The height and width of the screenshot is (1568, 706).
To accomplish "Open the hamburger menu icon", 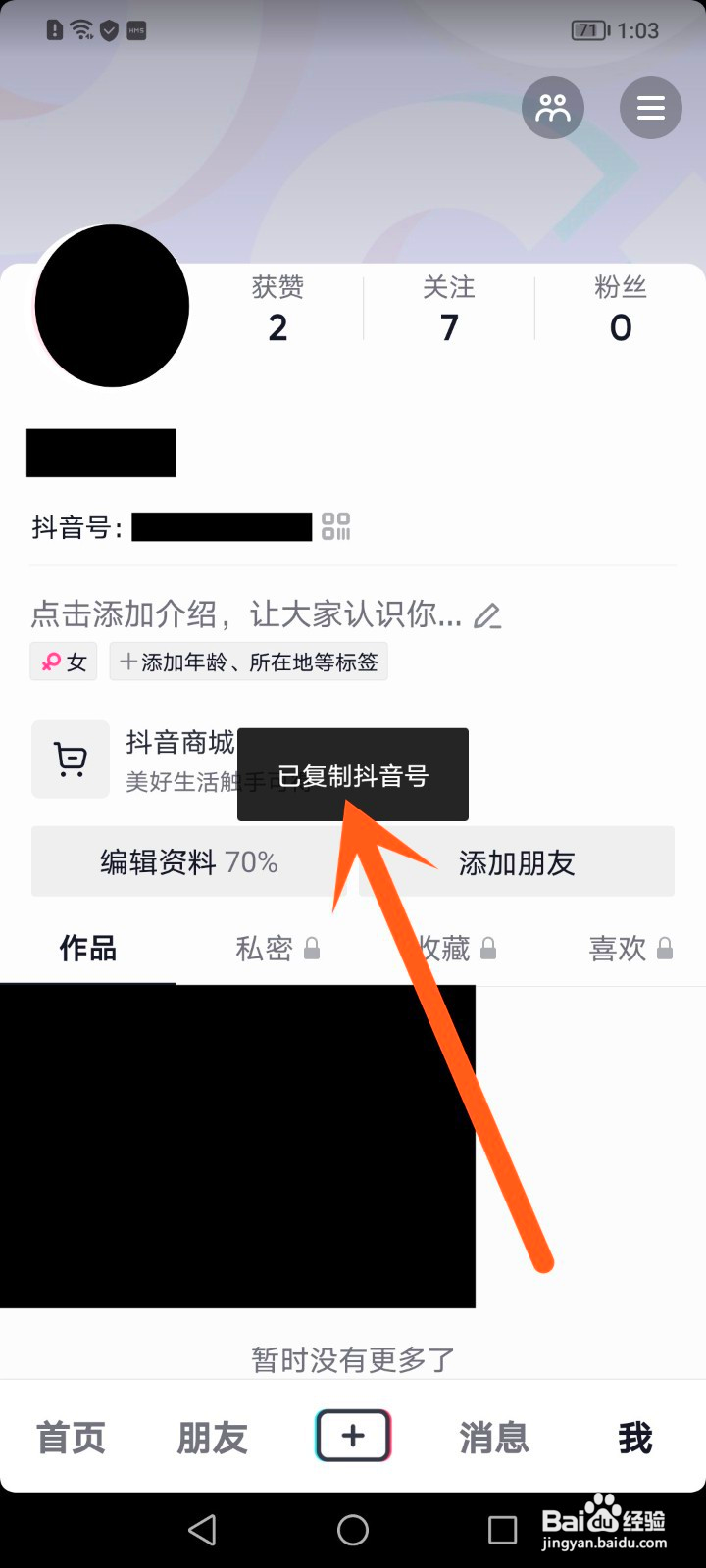I will [651, 108].
